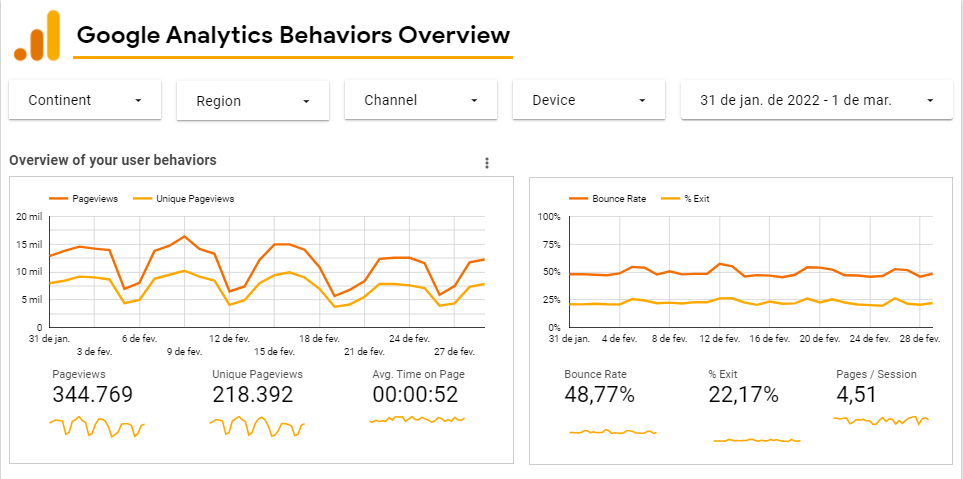Click the Google Analytics Behaviors Overview title
This screenshot has height=479, width=963.
pos(293,36)
